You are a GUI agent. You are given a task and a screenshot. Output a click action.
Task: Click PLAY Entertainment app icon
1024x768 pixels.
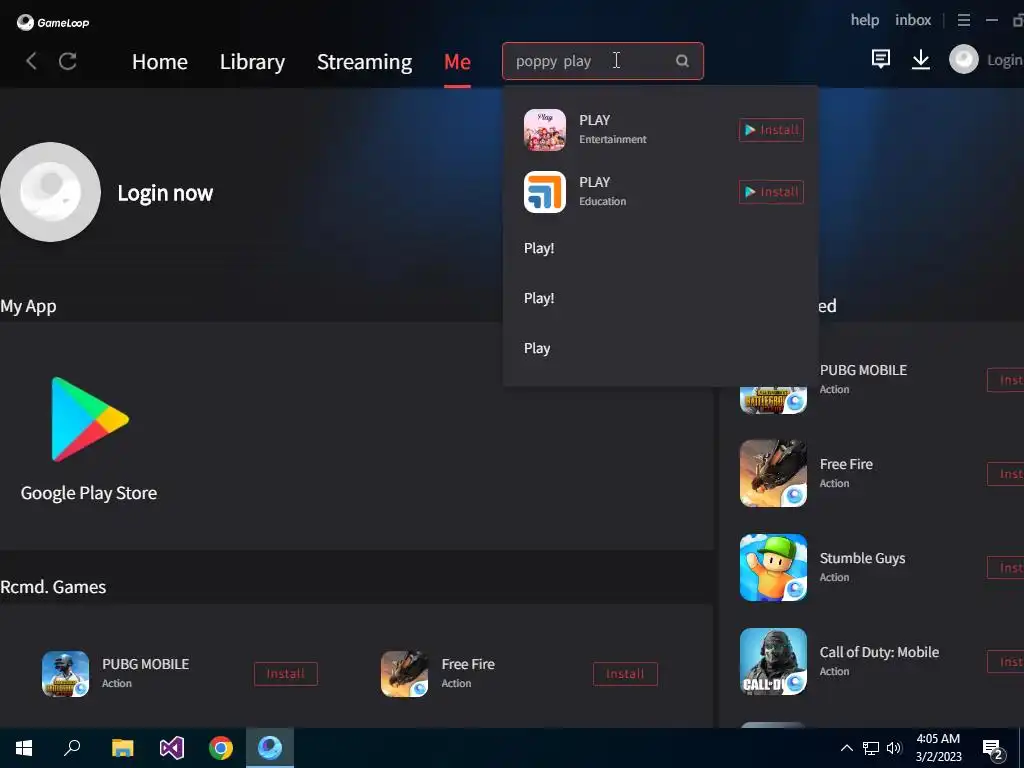click(545, 130)
